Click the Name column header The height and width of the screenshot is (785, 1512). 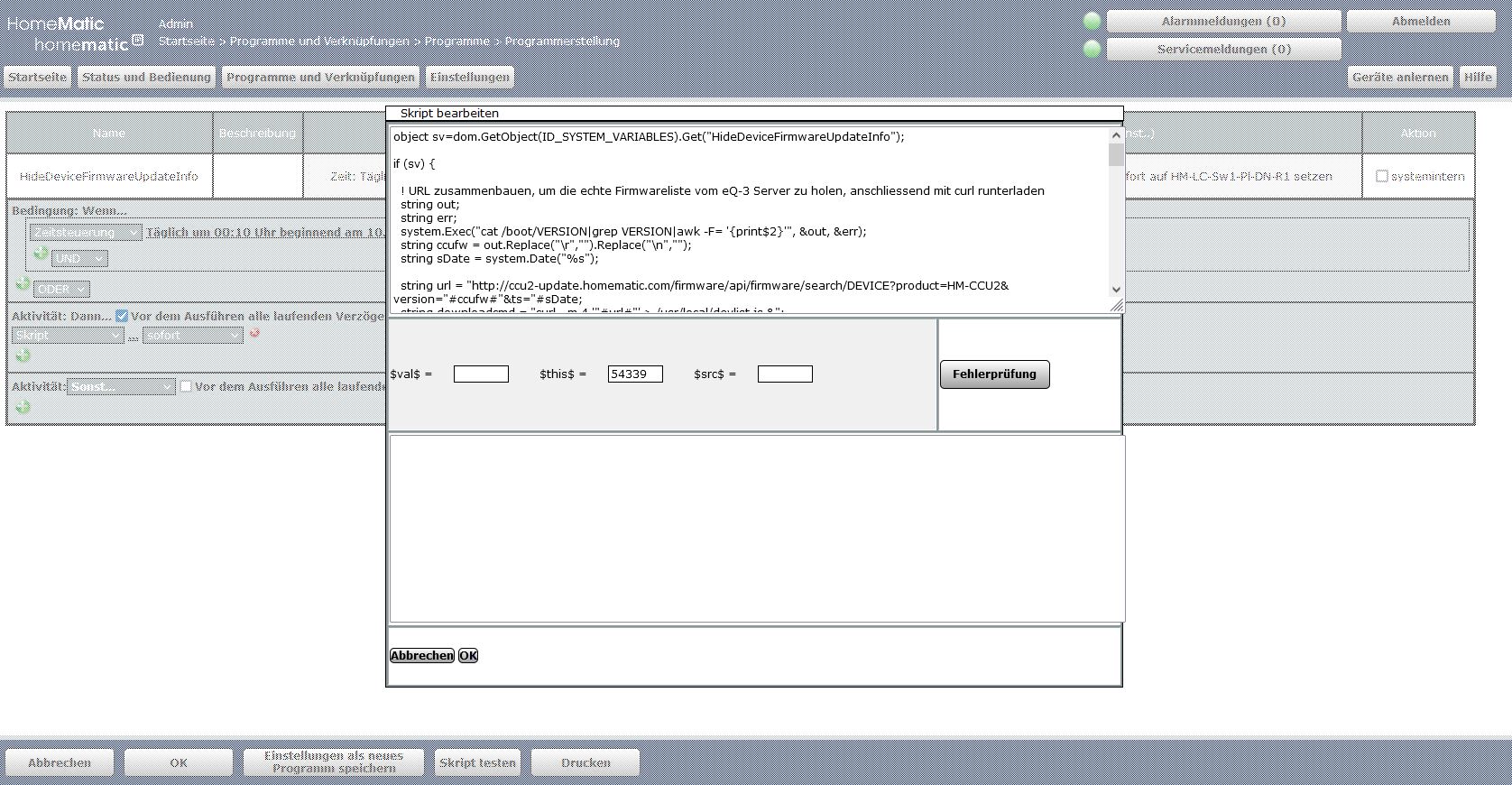point(109,133)
